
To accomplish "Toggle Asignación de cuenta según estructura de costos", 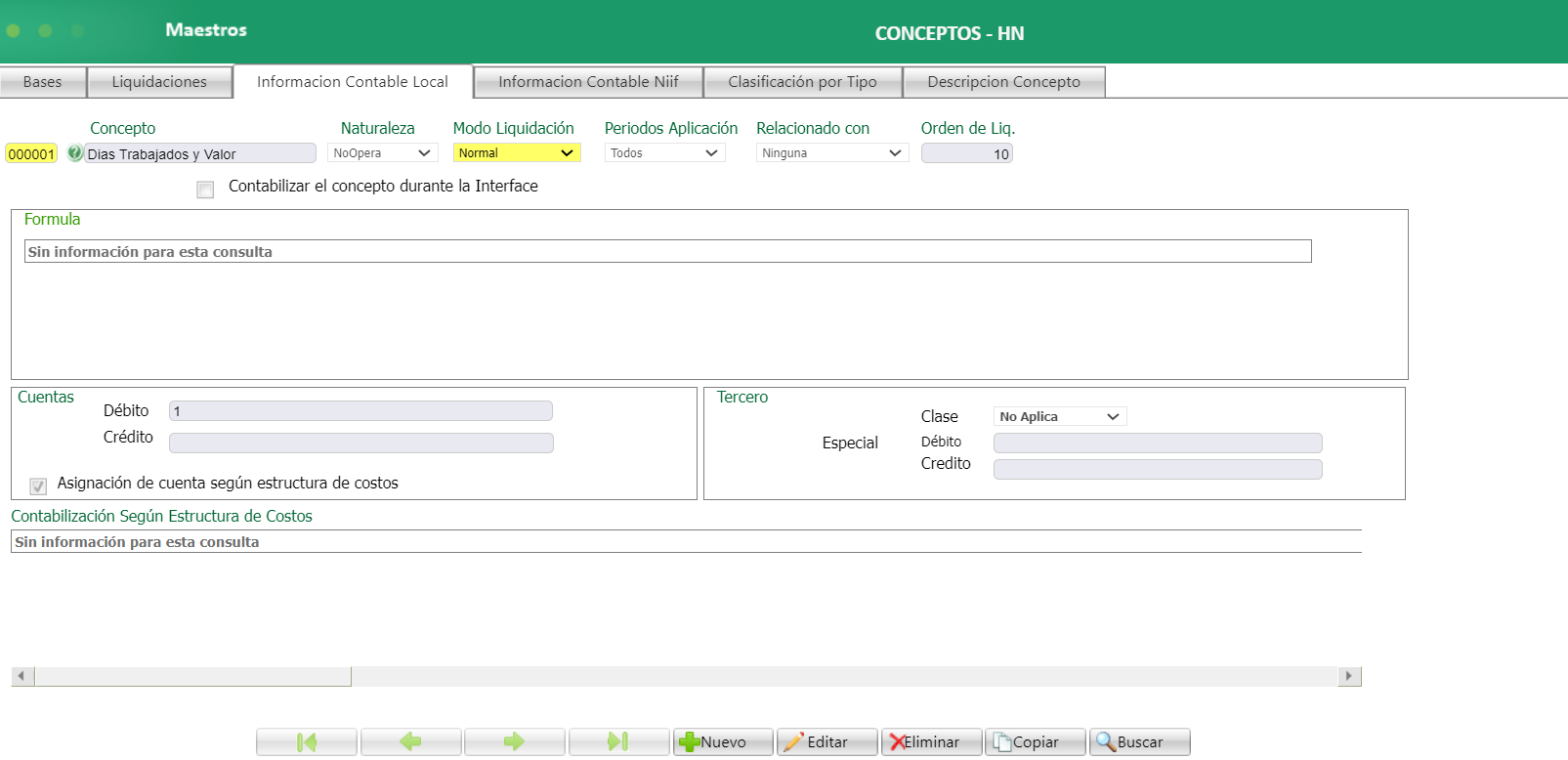I will click(x=38, y=486).
